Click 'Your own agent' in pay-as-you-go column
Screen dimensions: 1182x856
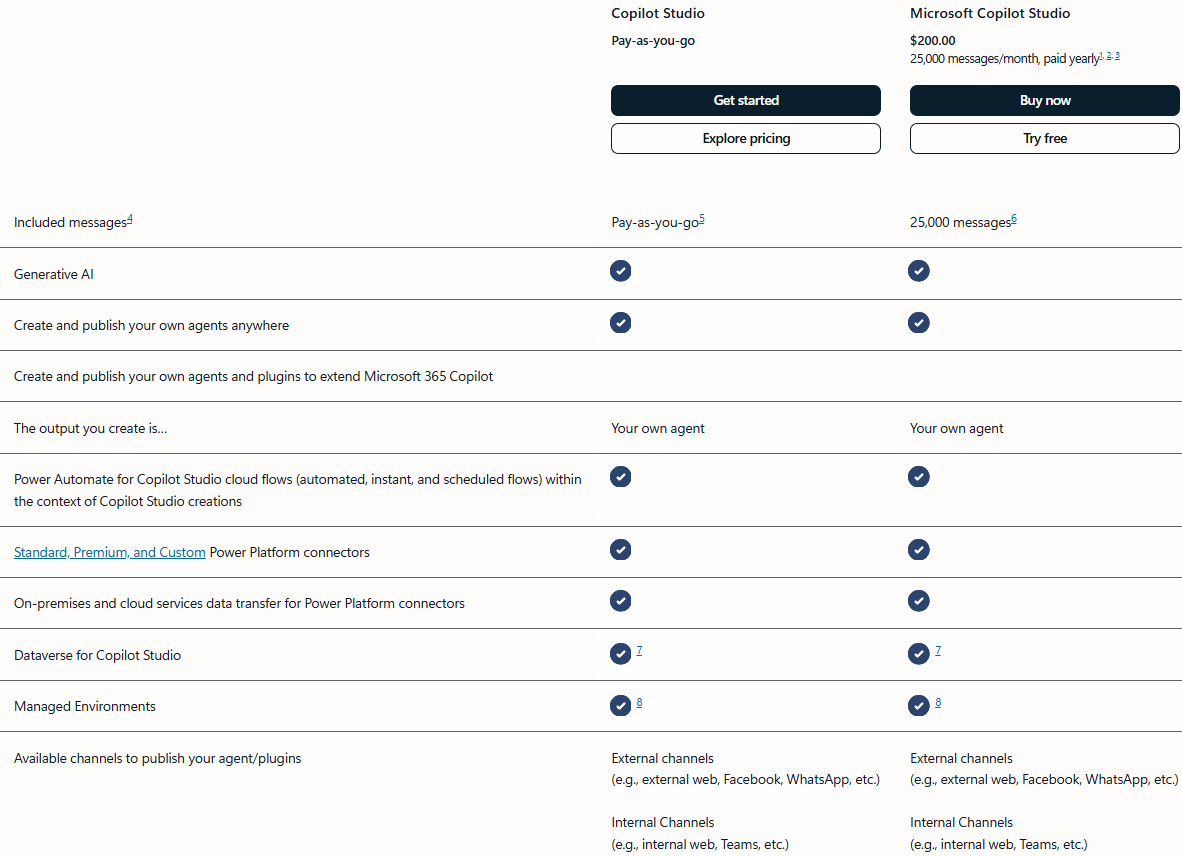(658, 429)
